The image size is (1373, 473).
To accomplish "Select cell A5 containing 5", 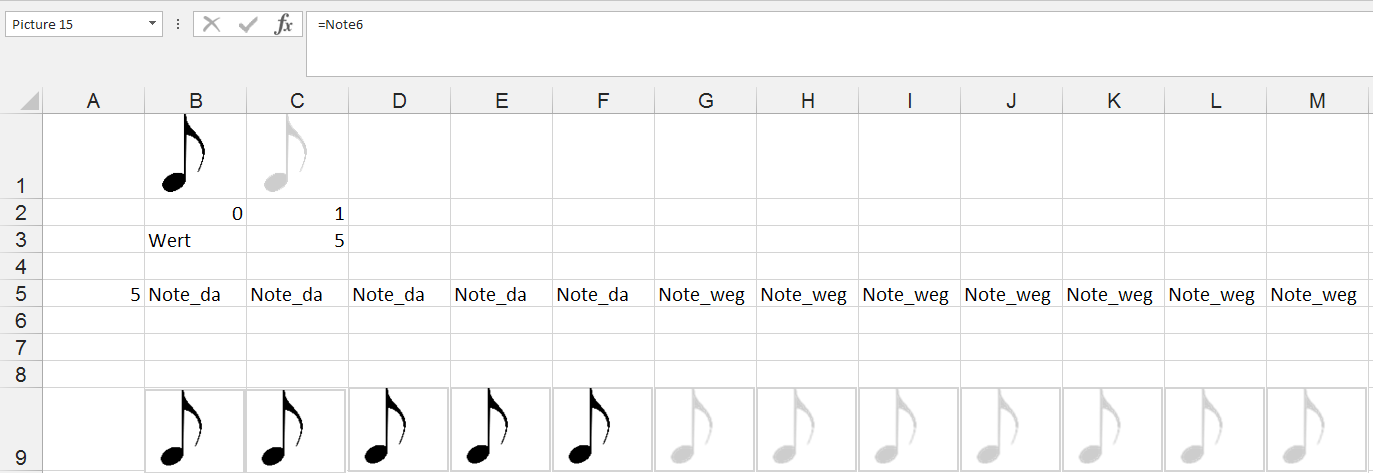I will pyautogui.click(x=94, y=295).
